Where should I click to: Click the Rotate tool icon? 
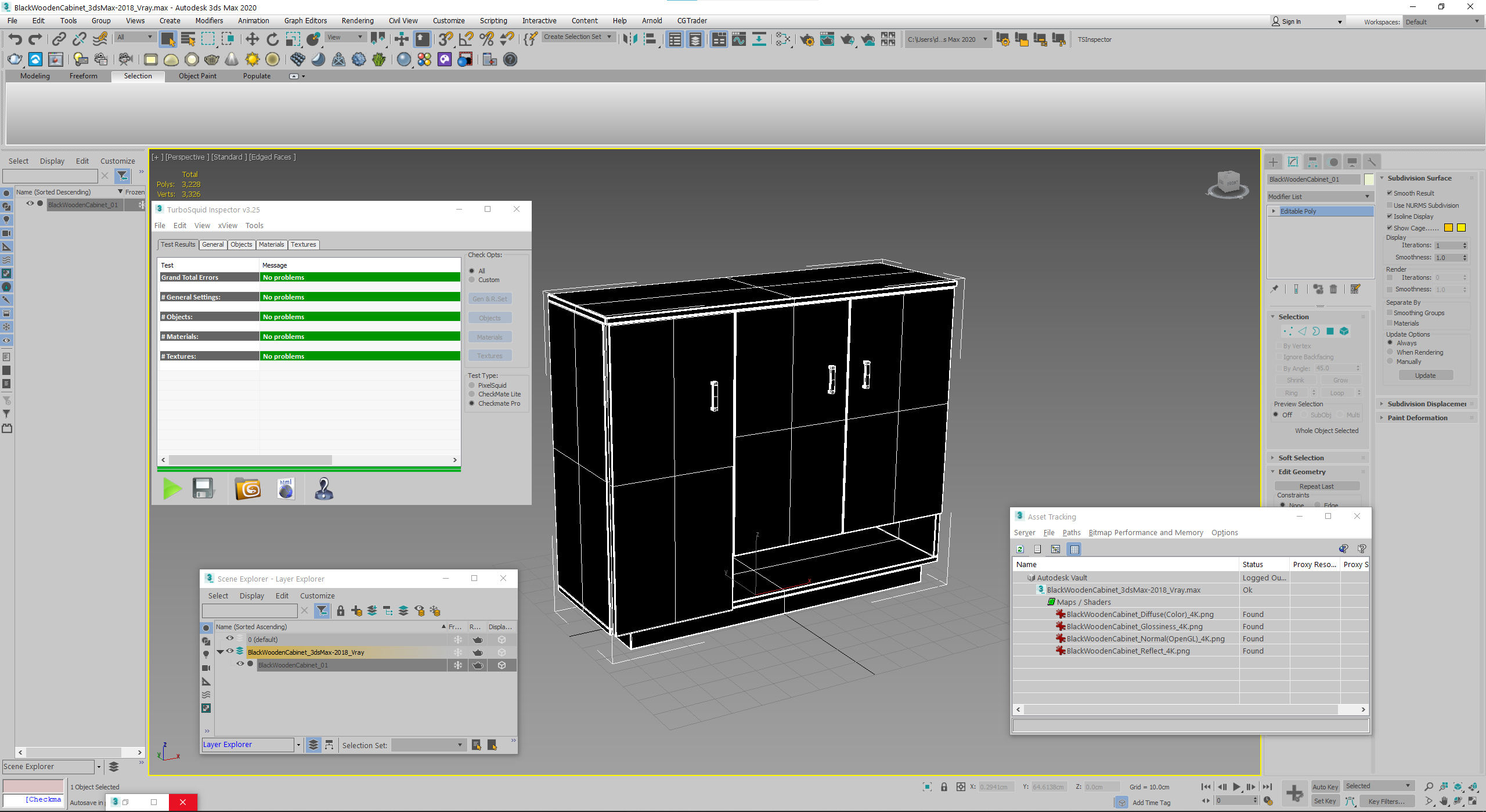(x=272, y=39)
